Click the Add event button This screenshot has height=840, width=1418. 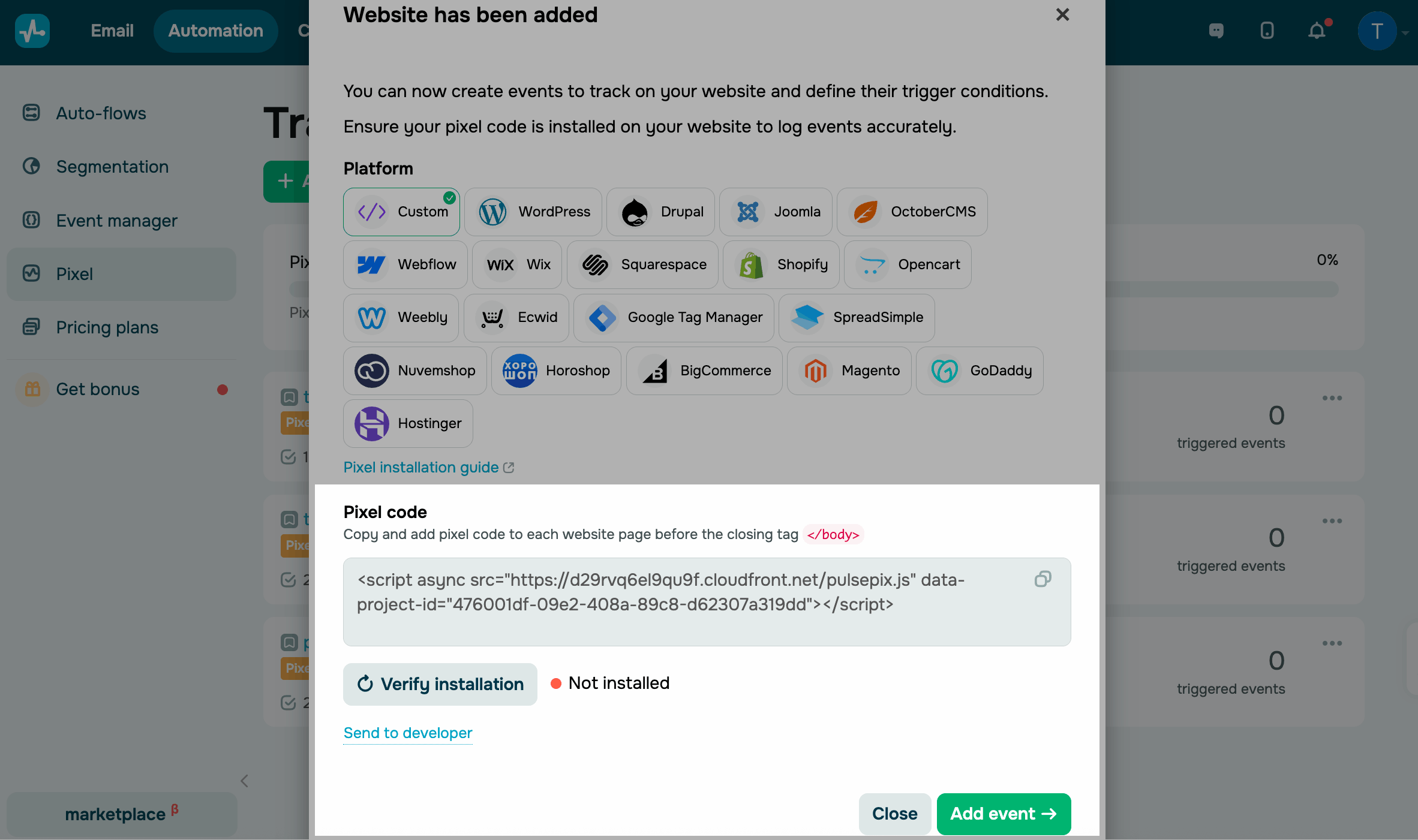[x=1004, y=814]
